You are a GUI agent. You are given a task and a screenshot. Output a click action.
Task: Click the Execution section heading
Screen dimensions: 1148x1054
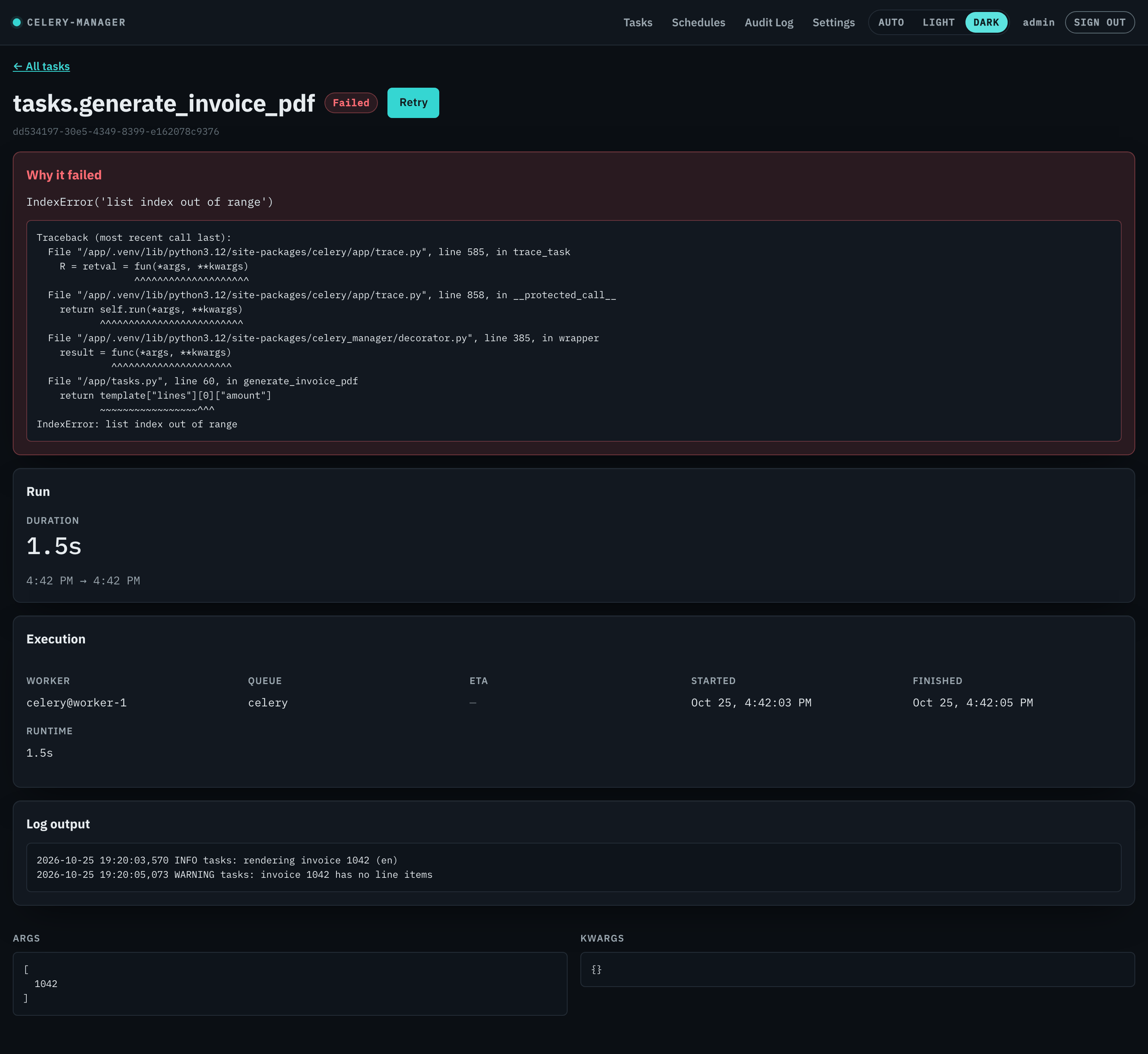tap(56, 639)
